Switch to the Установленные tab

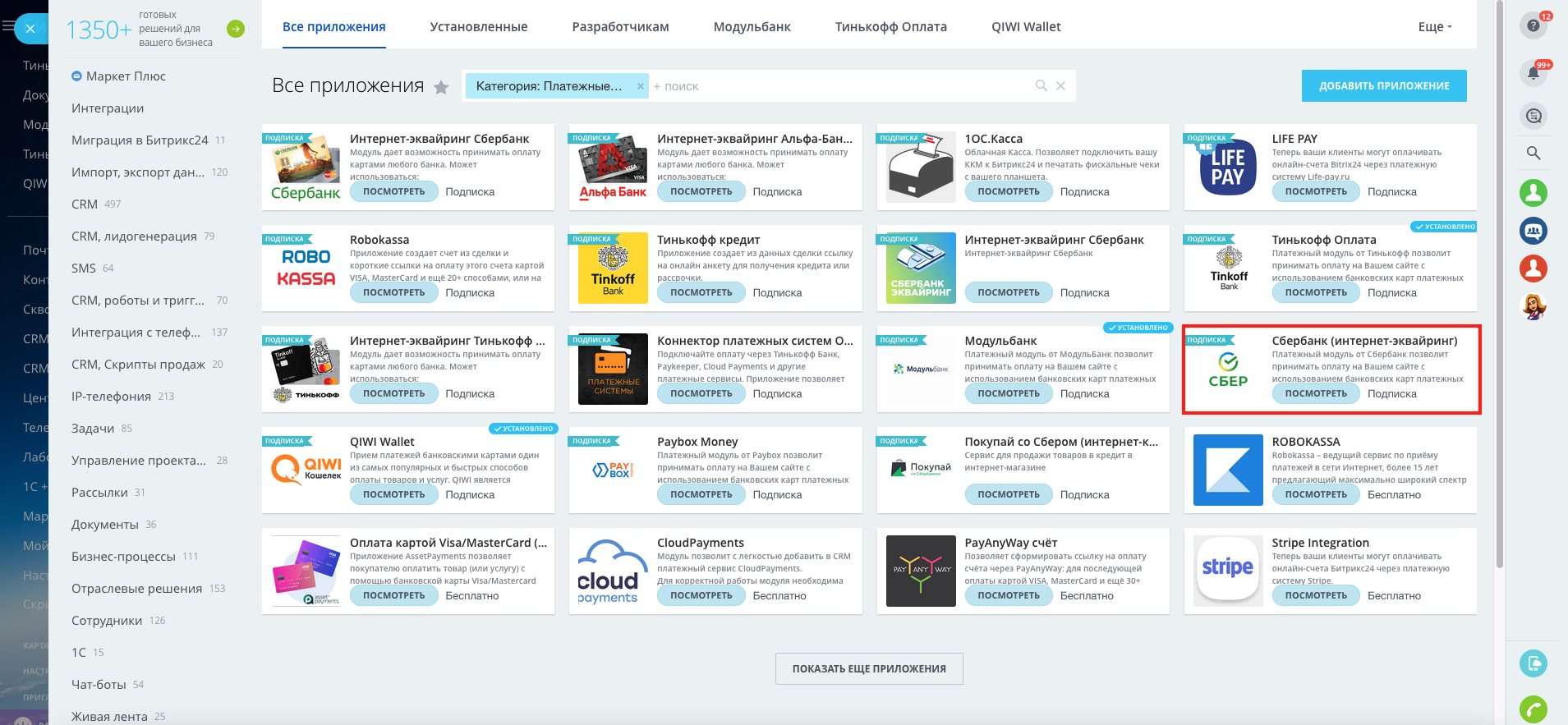(x=479, y=27)
